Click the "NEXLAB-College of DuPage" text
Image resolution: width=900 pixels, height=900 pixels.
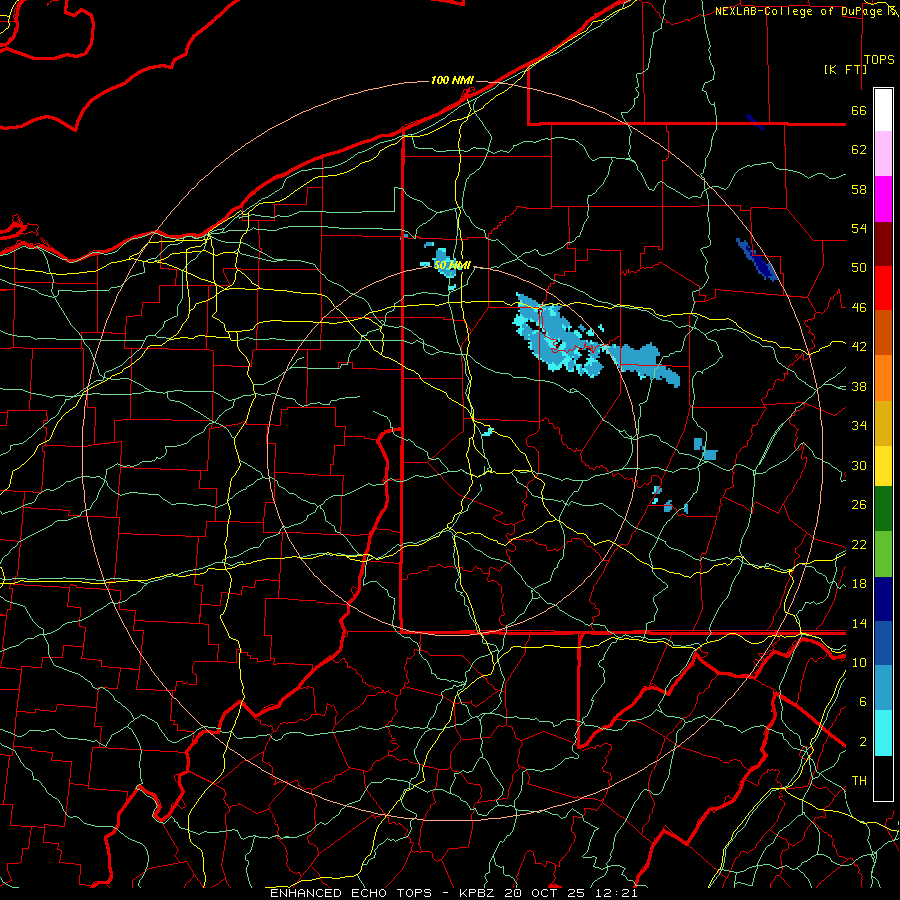click(x=800, y=11)
